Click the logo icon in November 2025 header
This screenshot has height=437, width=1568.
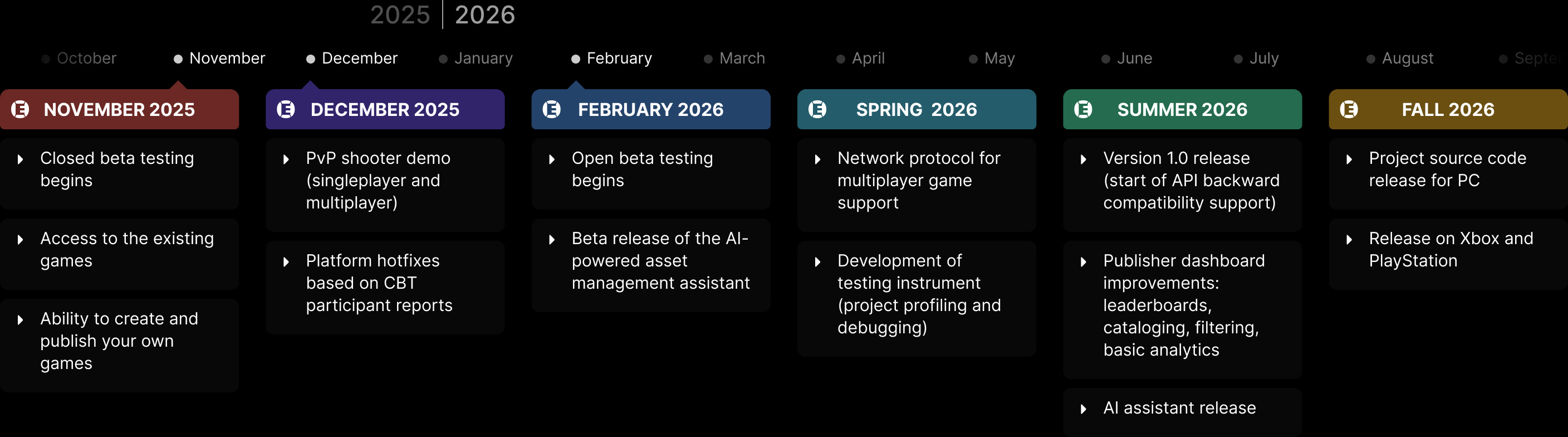point(20,110)
